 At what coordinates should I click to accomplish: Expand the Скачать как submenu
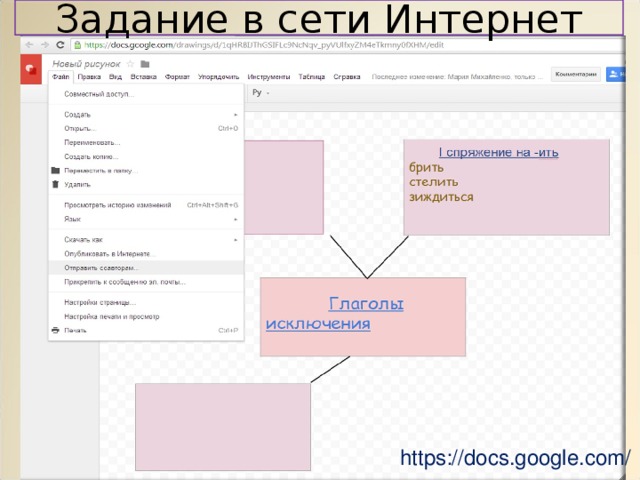pos(146,240)
